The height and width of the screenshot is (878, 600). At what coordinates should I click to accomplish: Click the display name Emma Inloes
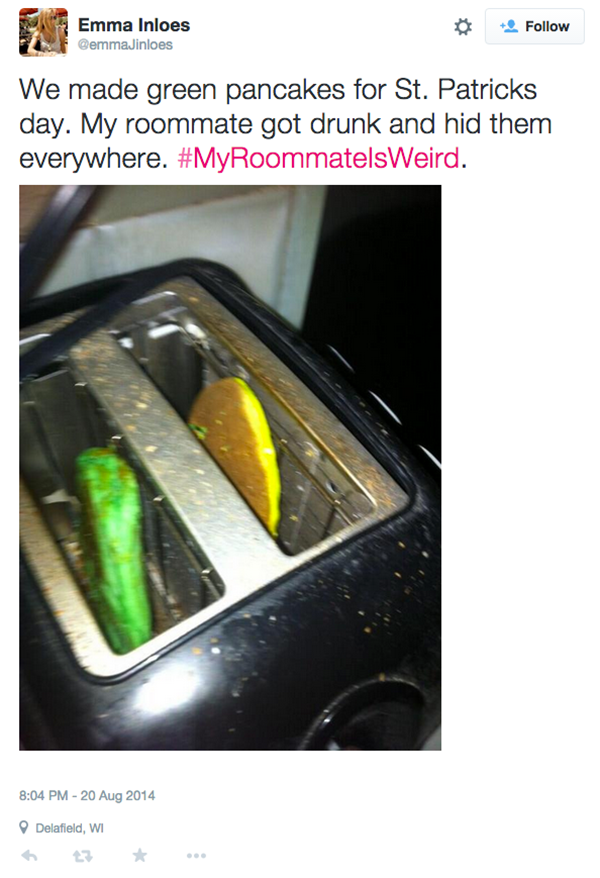pos(134,25)
